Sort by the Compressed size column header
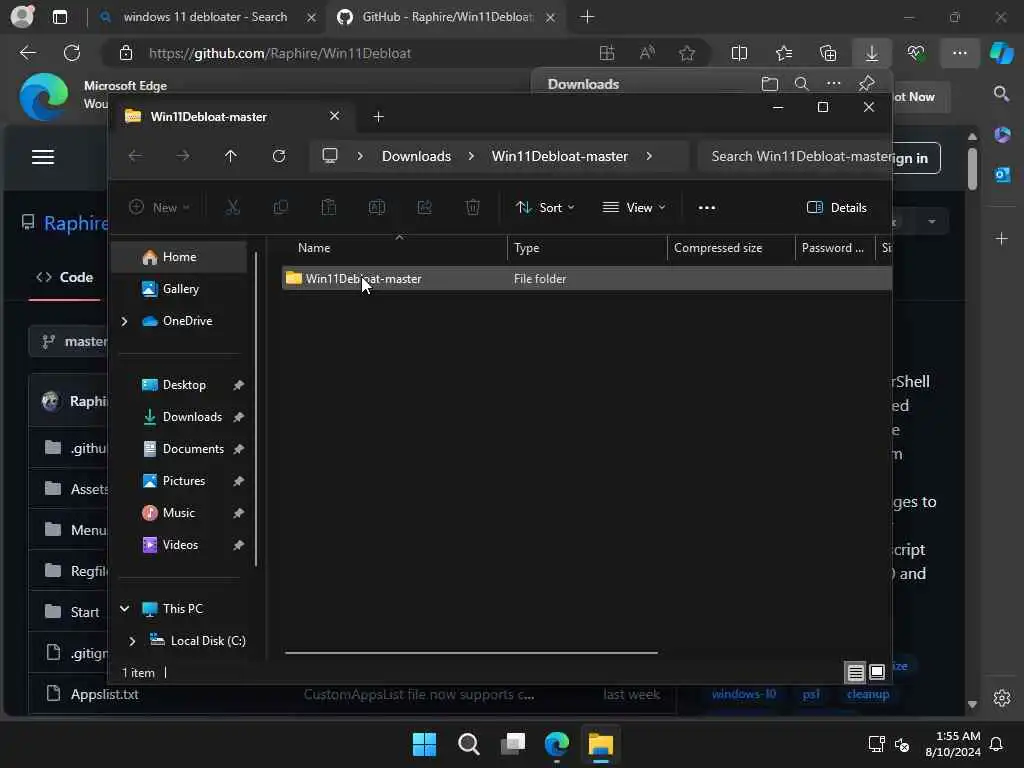 pyautogui.click(x=718, y=248)
